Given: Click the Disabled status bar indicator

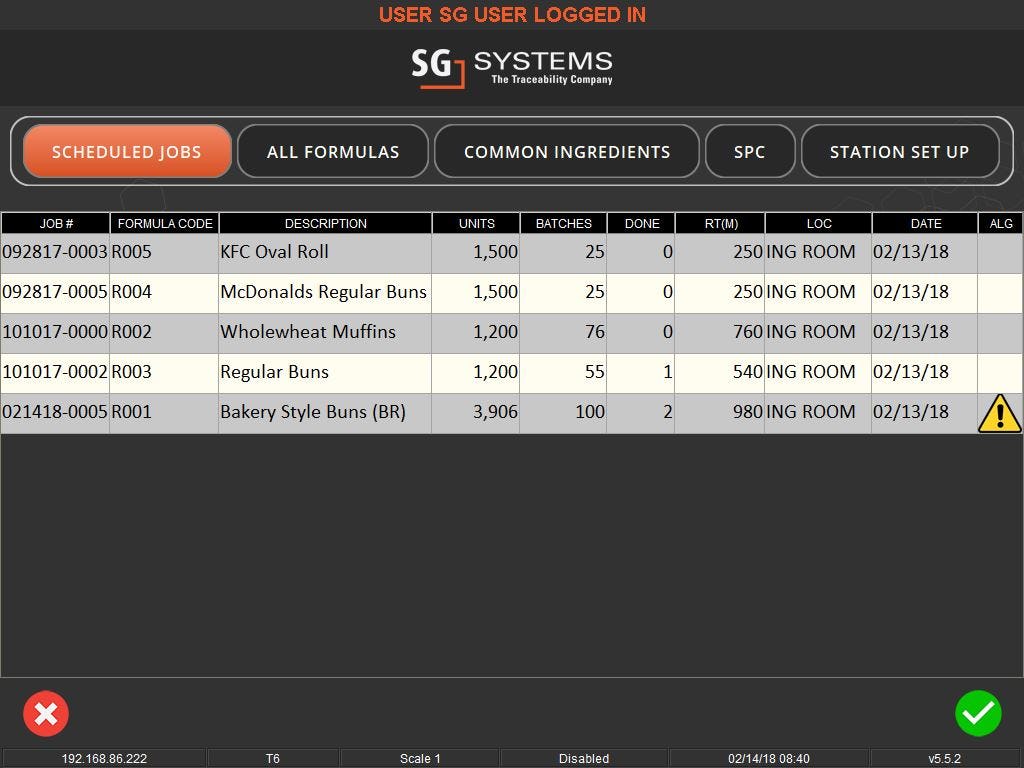Looking at the screenshot, I should tap(584, 758).
